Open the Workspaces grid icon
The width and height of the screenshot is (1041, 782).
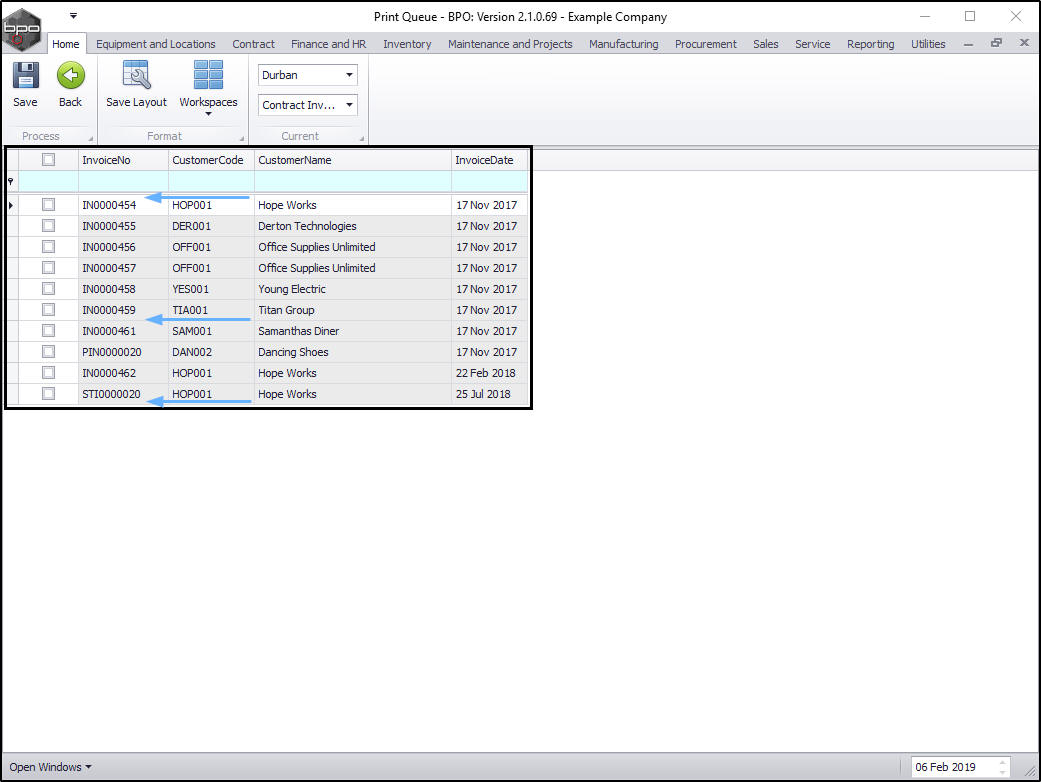208,74
